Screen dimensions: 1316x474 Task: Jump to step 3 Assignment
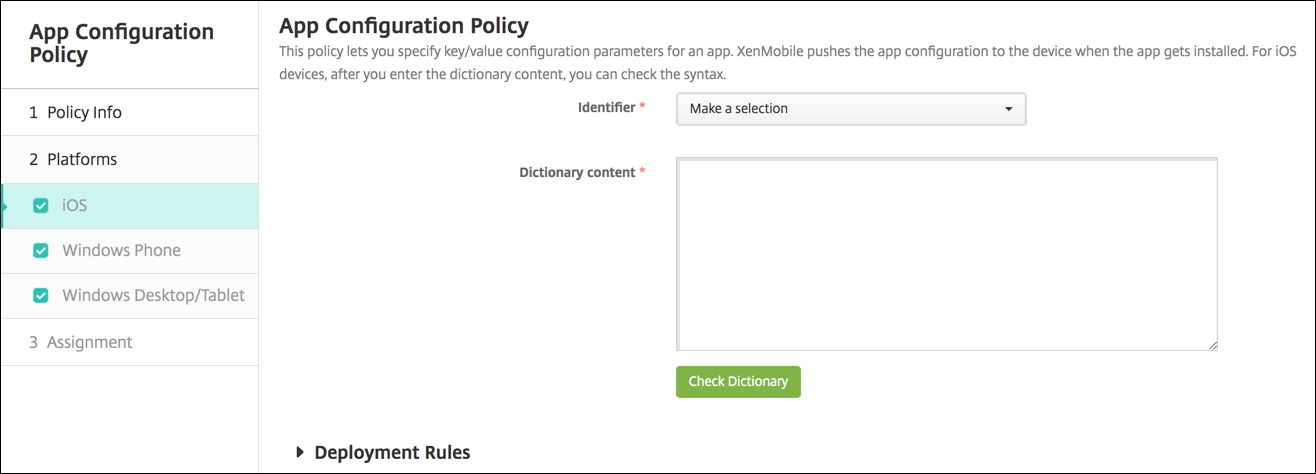pyautogui.click(x=81, y=342)
